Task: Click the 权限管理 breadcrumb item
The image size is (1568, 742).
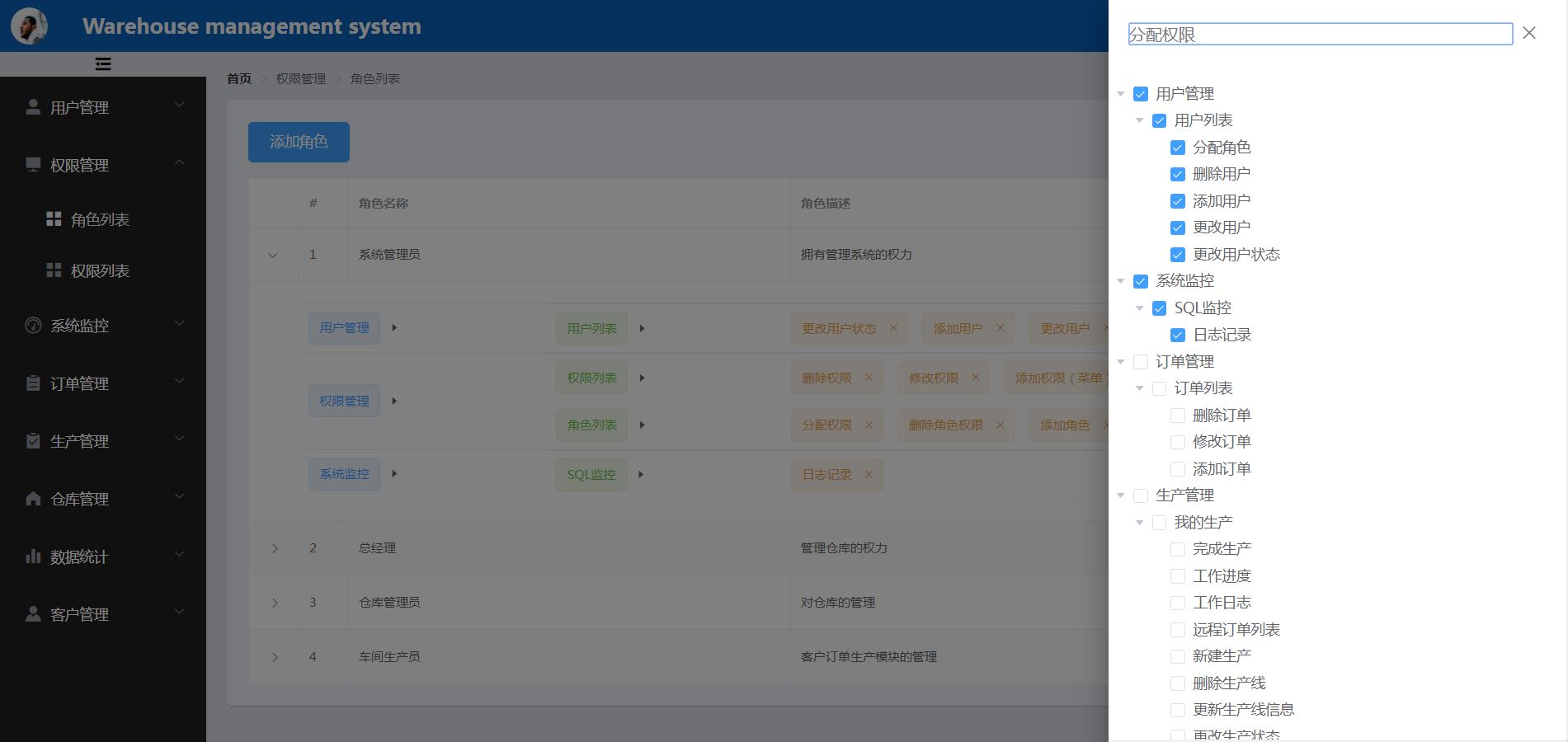Action: 301,78
